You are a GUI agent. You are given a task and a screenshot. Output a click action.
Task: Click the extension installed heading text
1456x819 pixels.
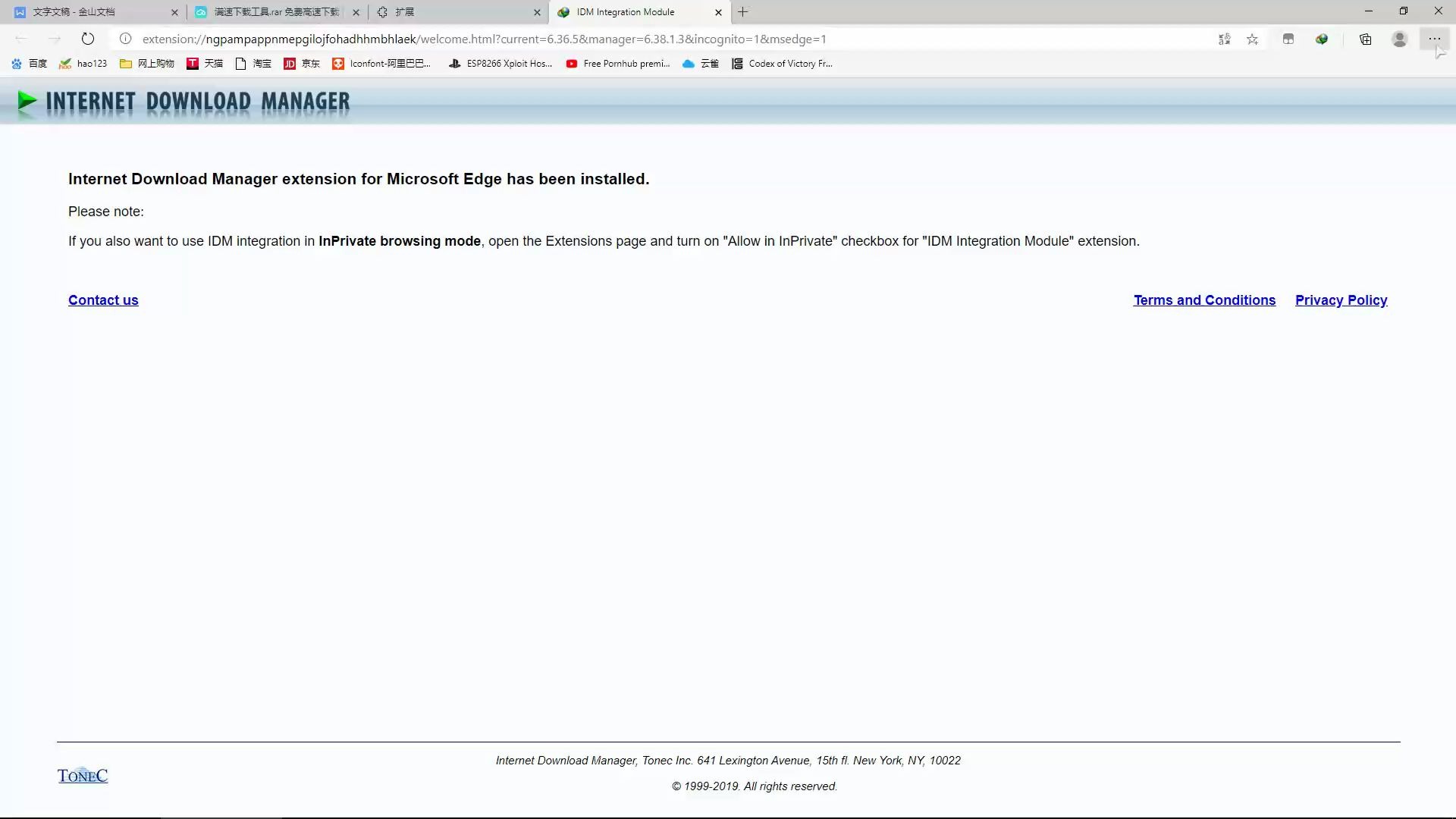(x=359, y=179)
